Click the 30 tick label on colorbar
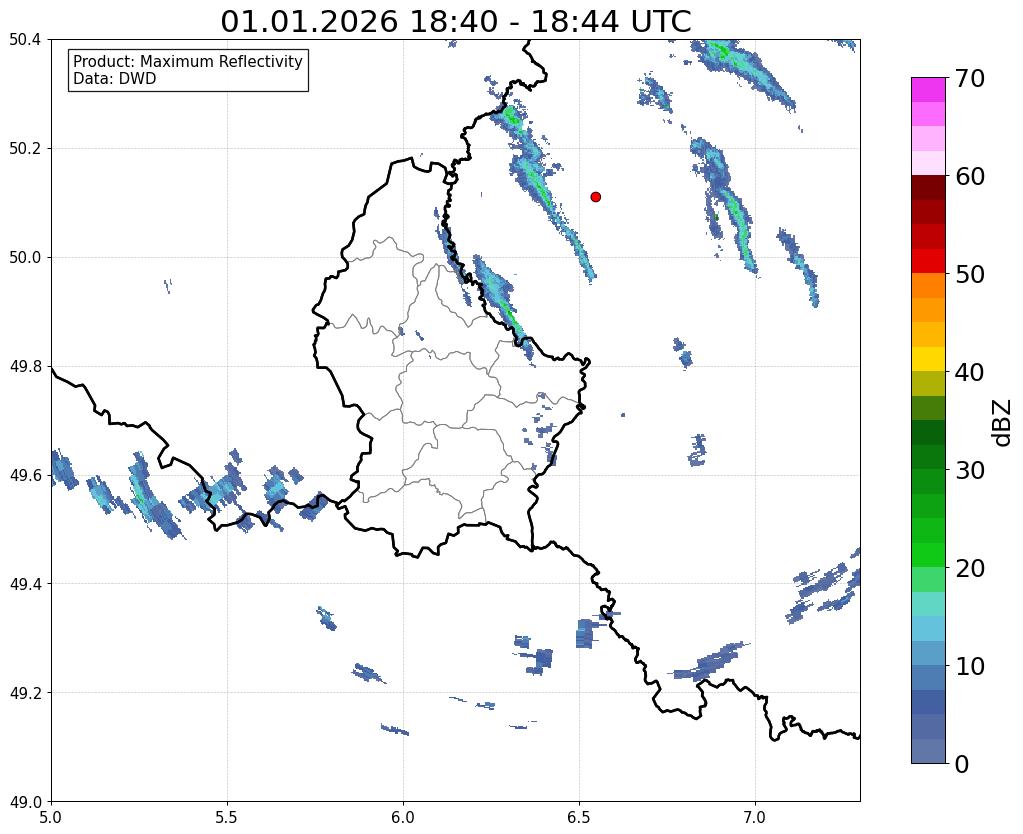1023x834 pixels. pos(969,470)
